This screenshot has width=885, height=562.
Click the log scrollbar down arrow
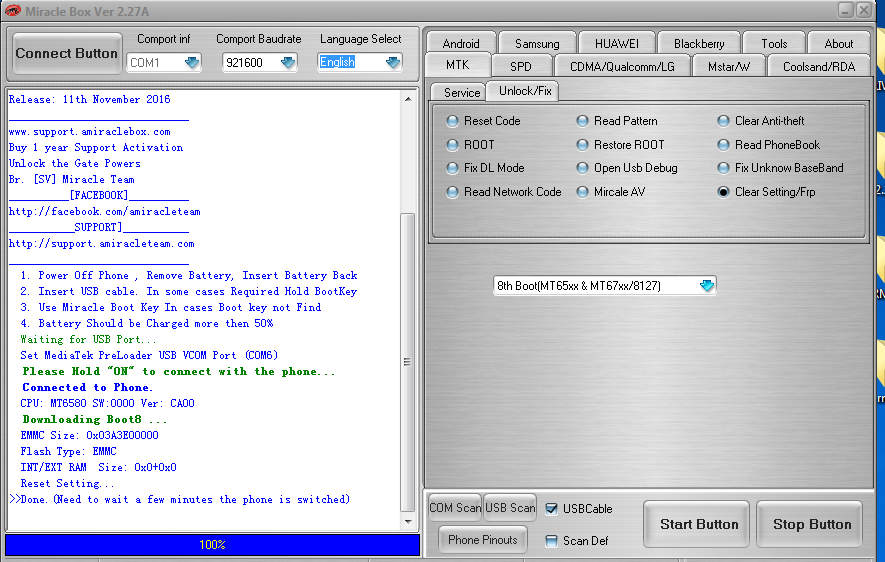coord(408,521)
